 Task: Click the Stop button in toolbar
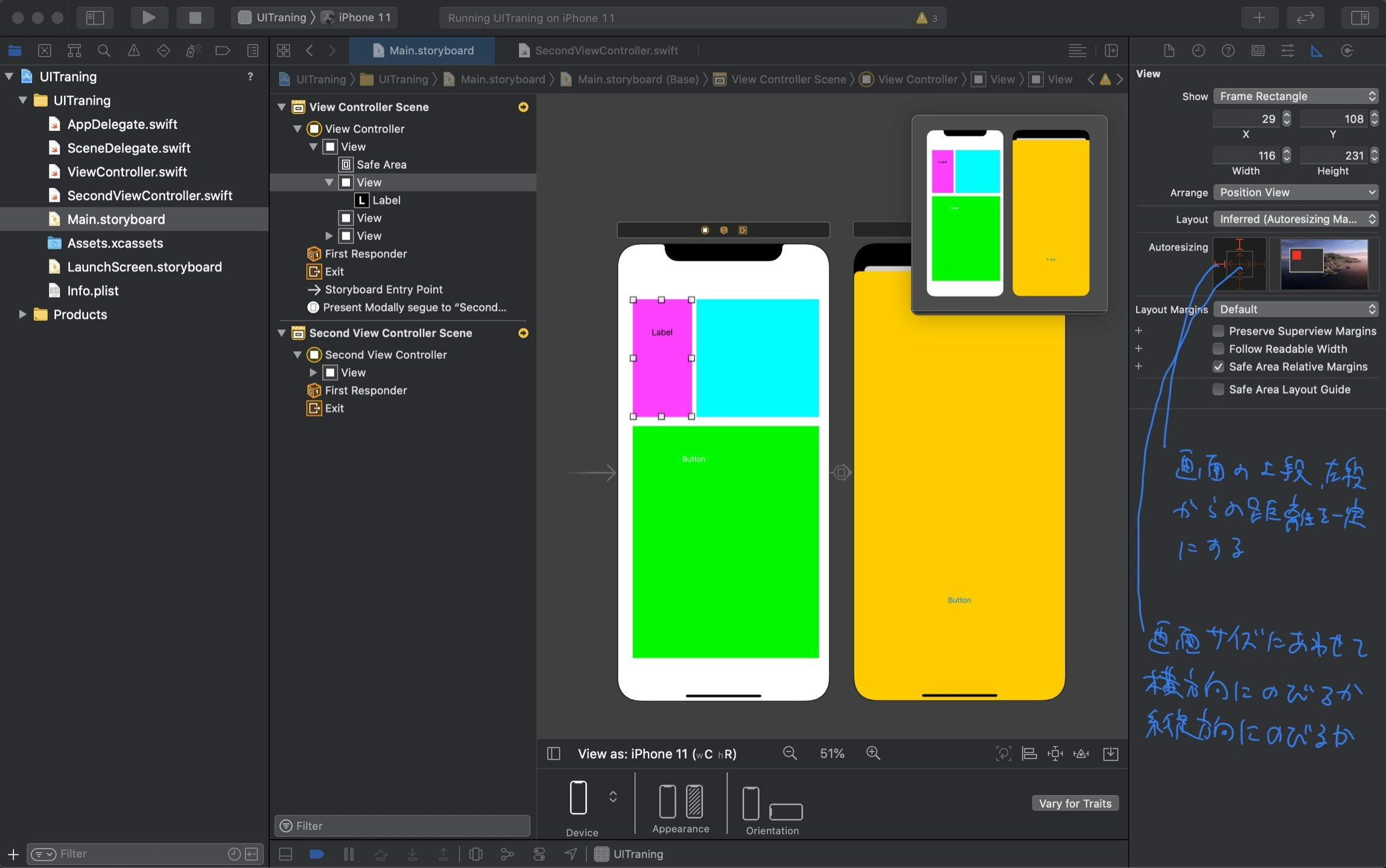195,17
